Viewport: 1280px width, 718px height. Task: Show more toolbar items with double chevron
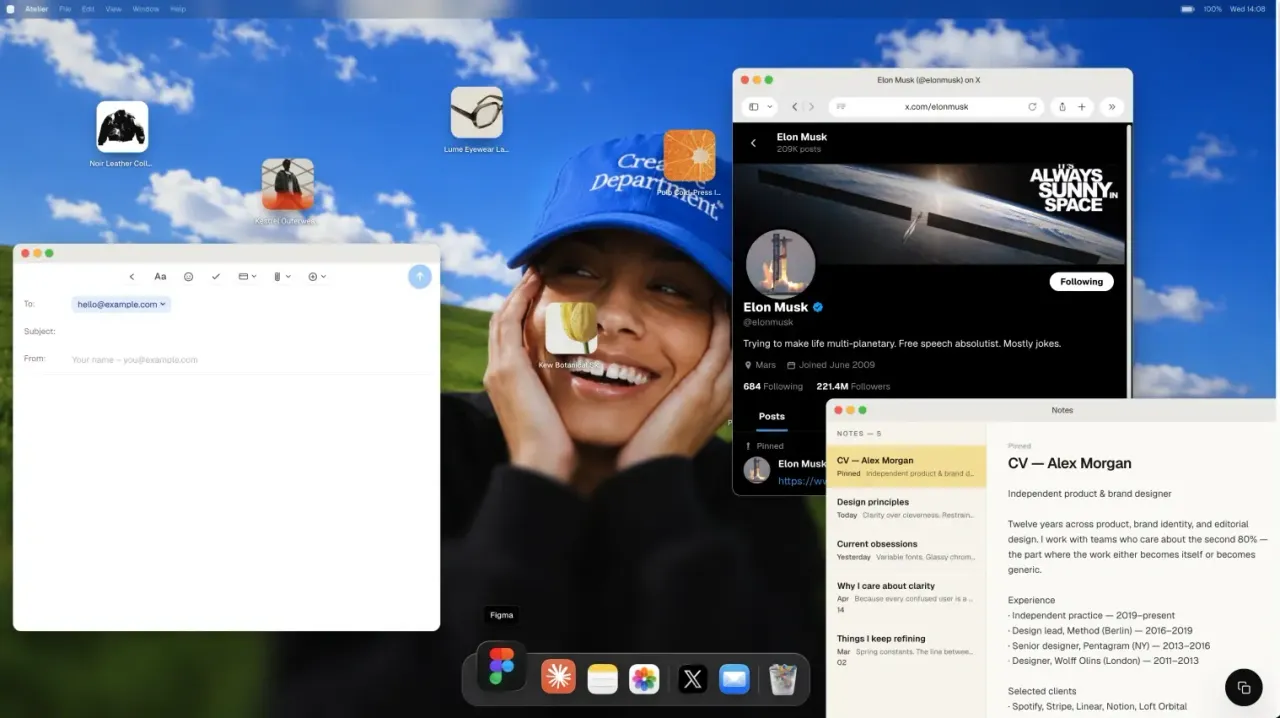pyautogui.click(x=1111, y=107)
